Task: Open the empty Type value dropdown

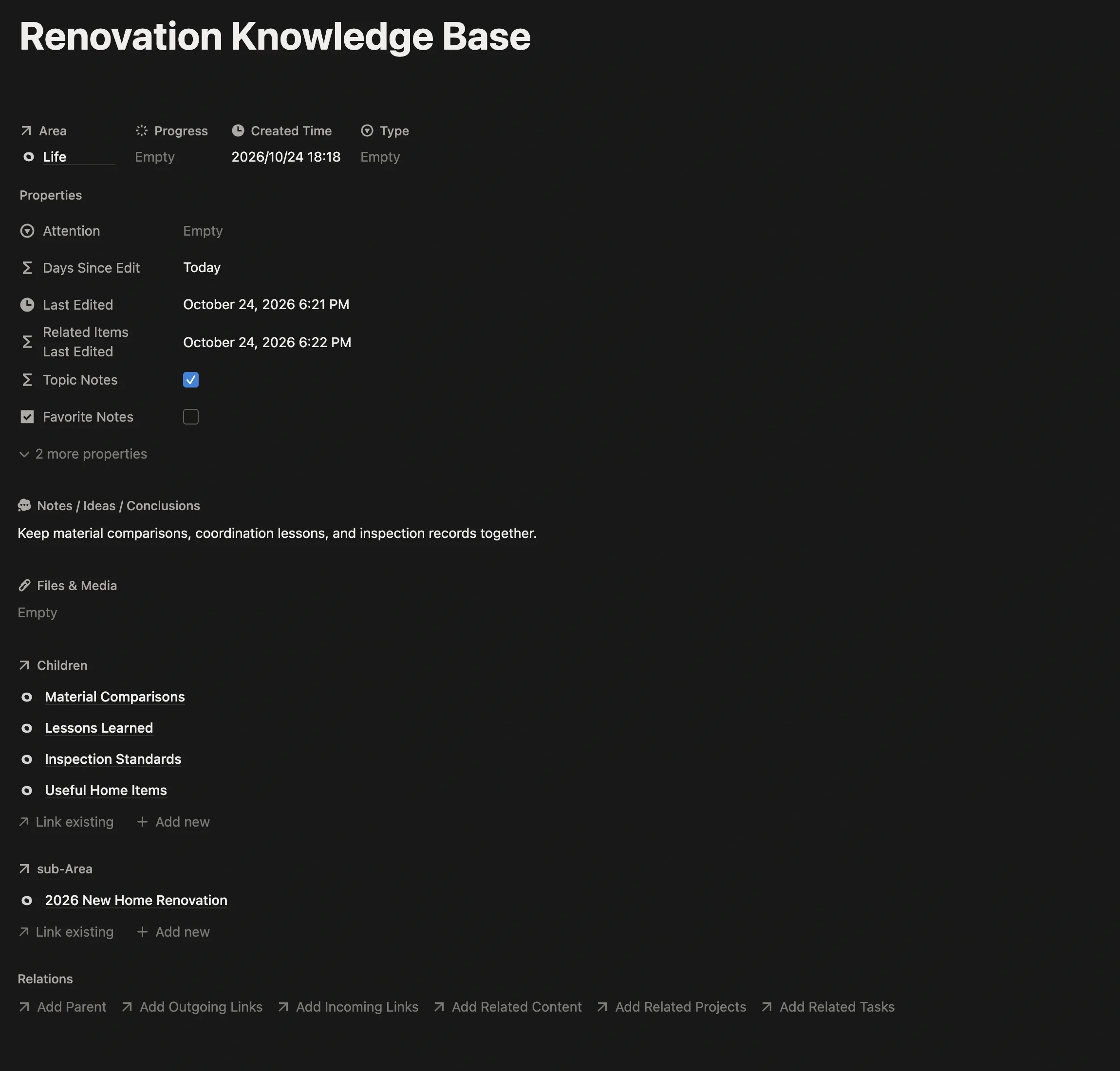Action: point(380,157)
